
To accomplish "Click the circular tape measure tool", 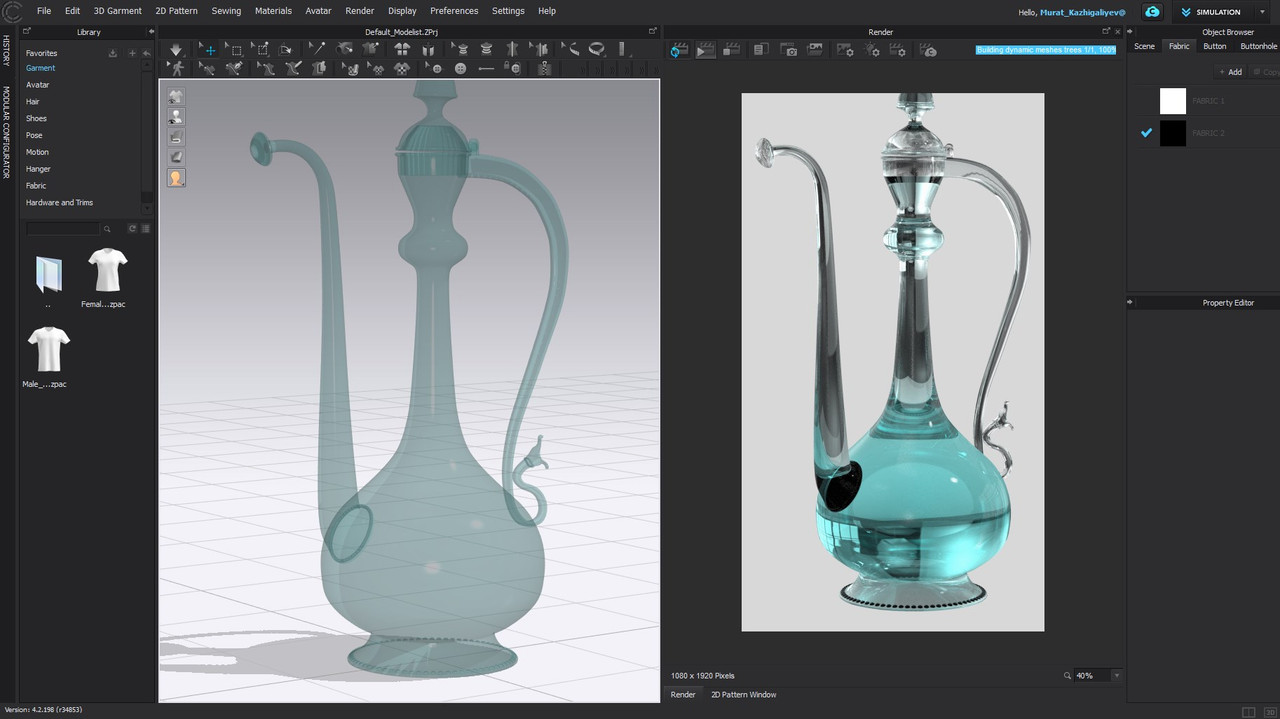I will [597, 48].
